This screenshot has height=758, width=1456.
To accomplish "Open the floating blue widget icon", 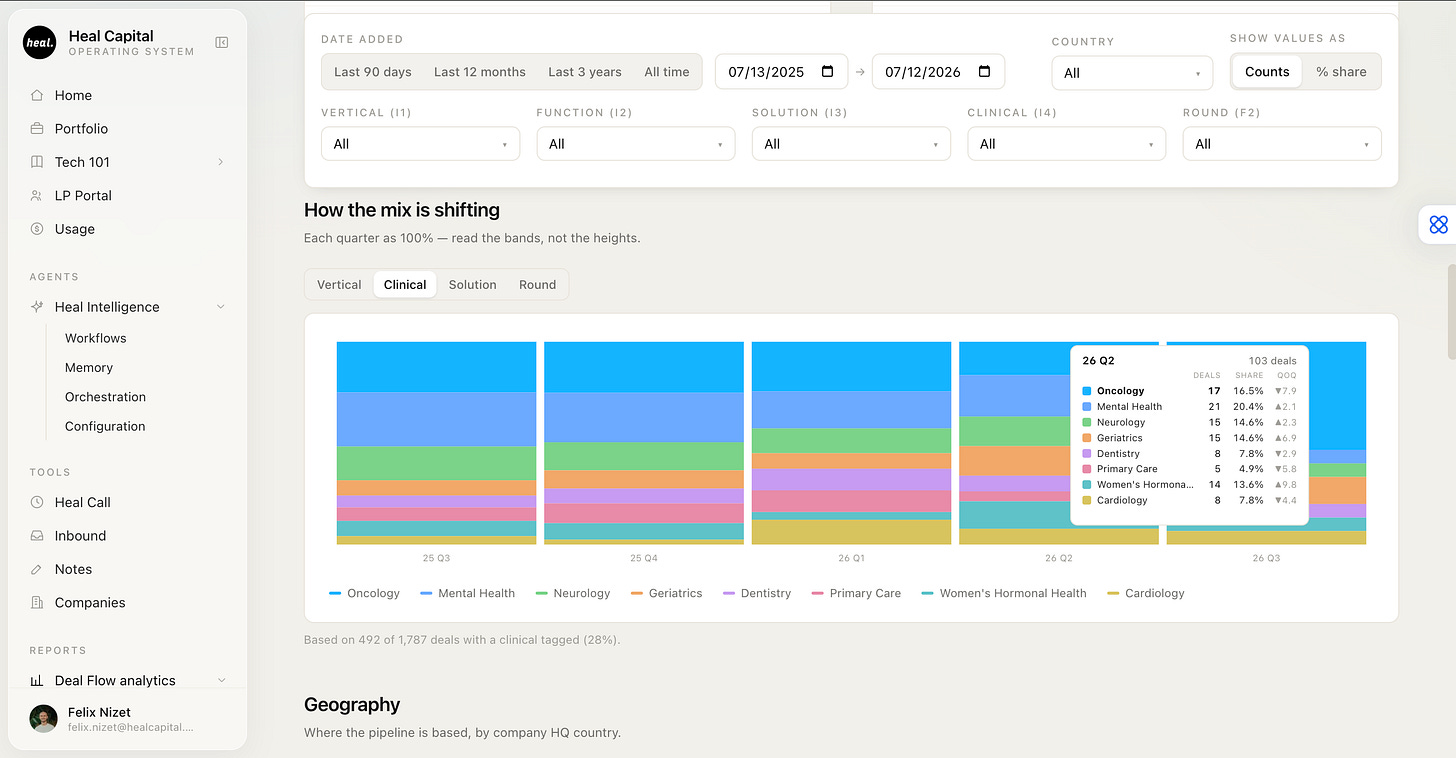I will click(x=1438, y=224).
